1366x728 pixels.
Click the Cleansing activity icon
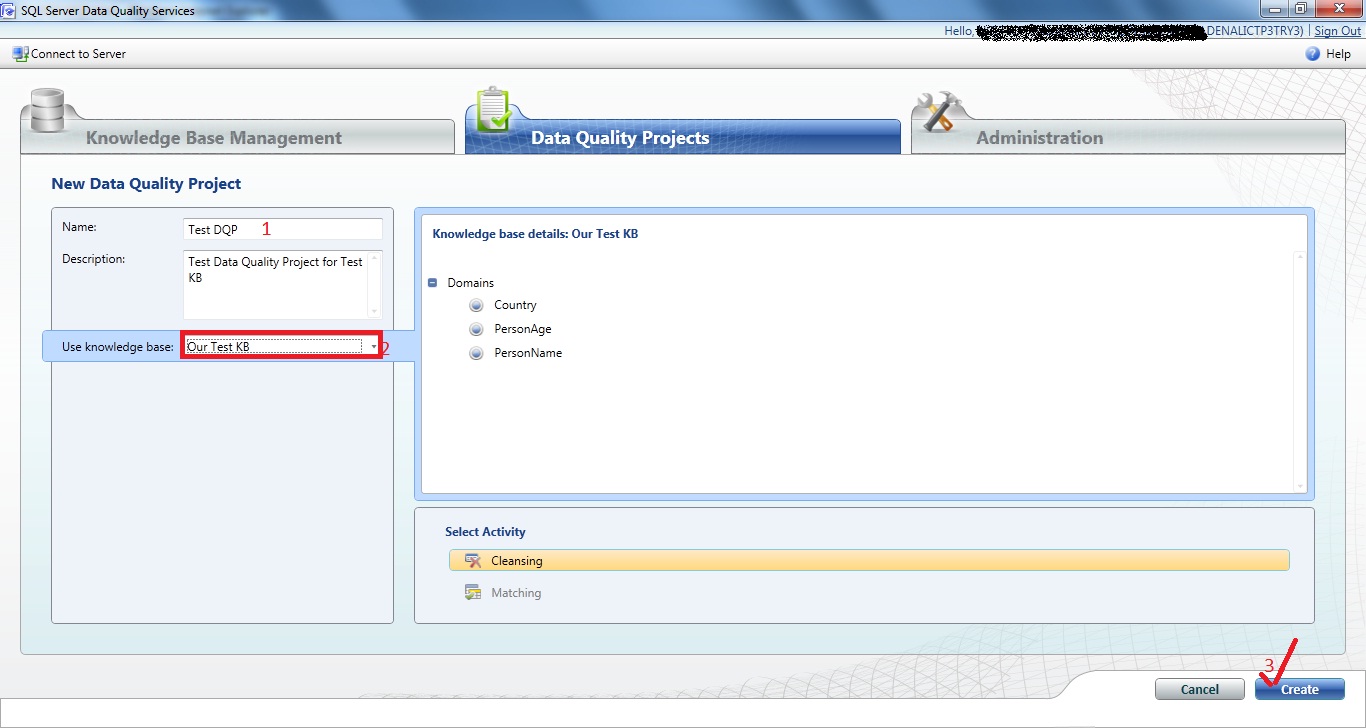pos(474,561)
